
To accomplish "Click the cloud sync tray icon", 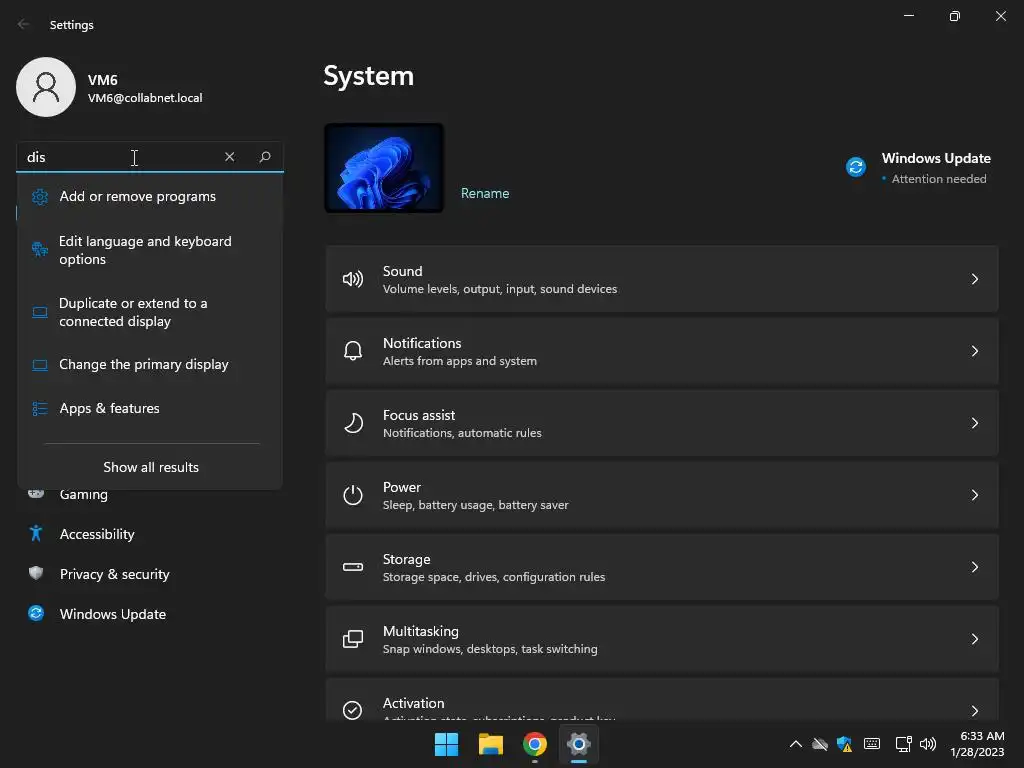I will coord(820,744).
